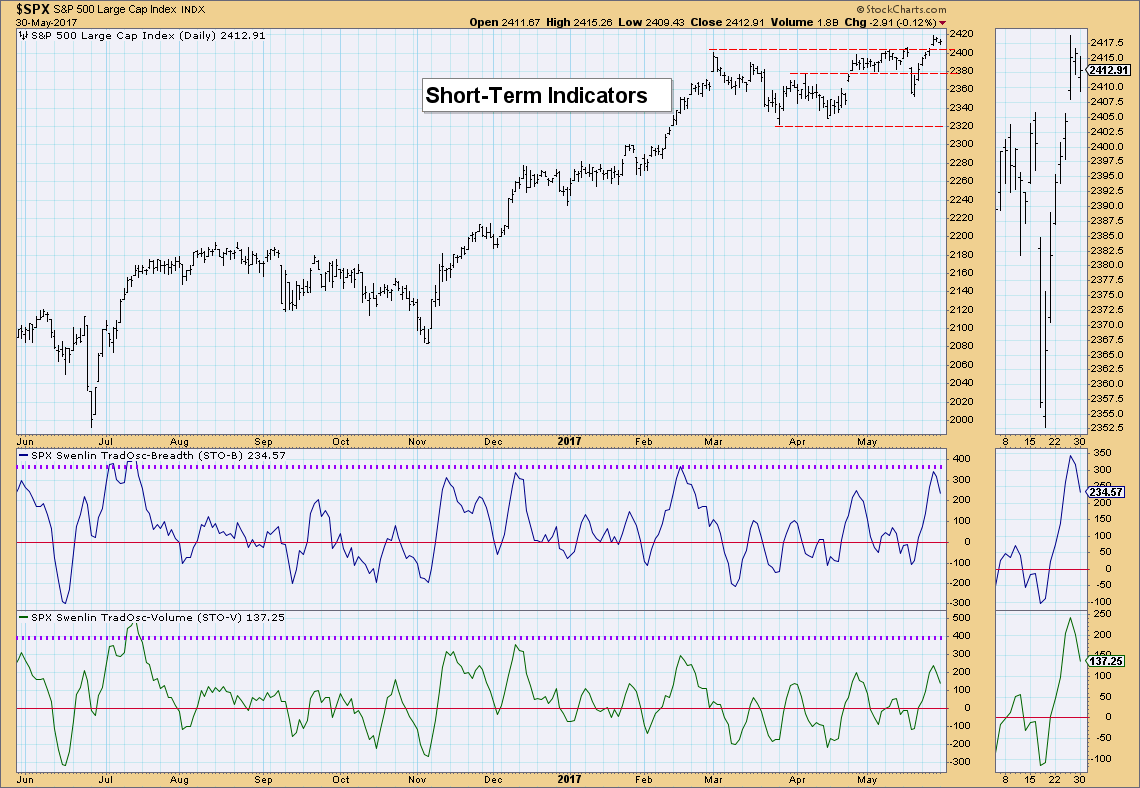Select the 2412.91 price tag on right axis
The height and width of the screenshot is (788, 1140).
[x=1111, y=70]
